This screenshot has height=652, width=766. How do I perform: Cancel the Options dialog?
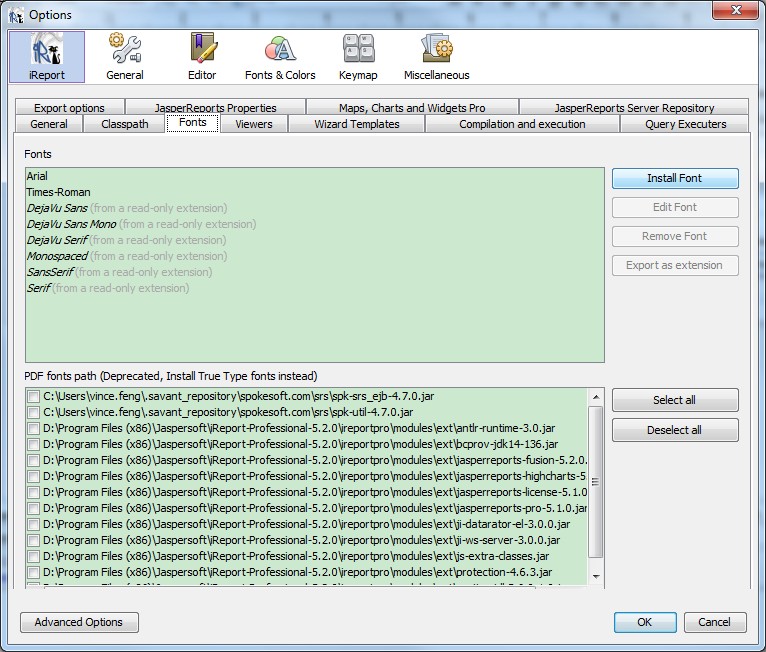(715, 622)
